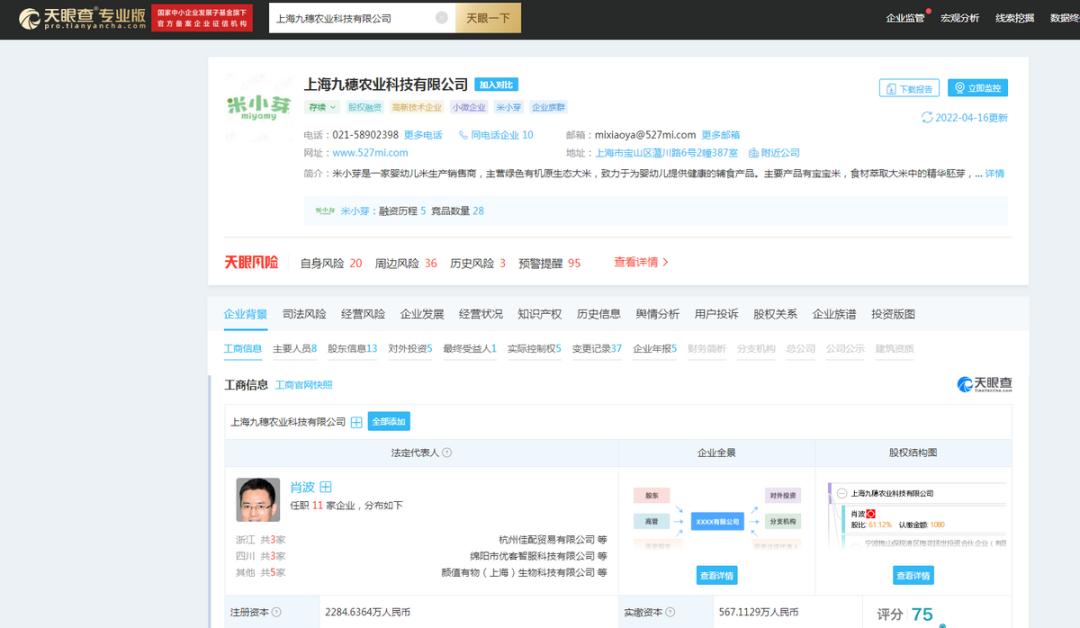Click 肖波's profile photo
The height and width of the screenshot is (628, 1080).
pos(259,498)
